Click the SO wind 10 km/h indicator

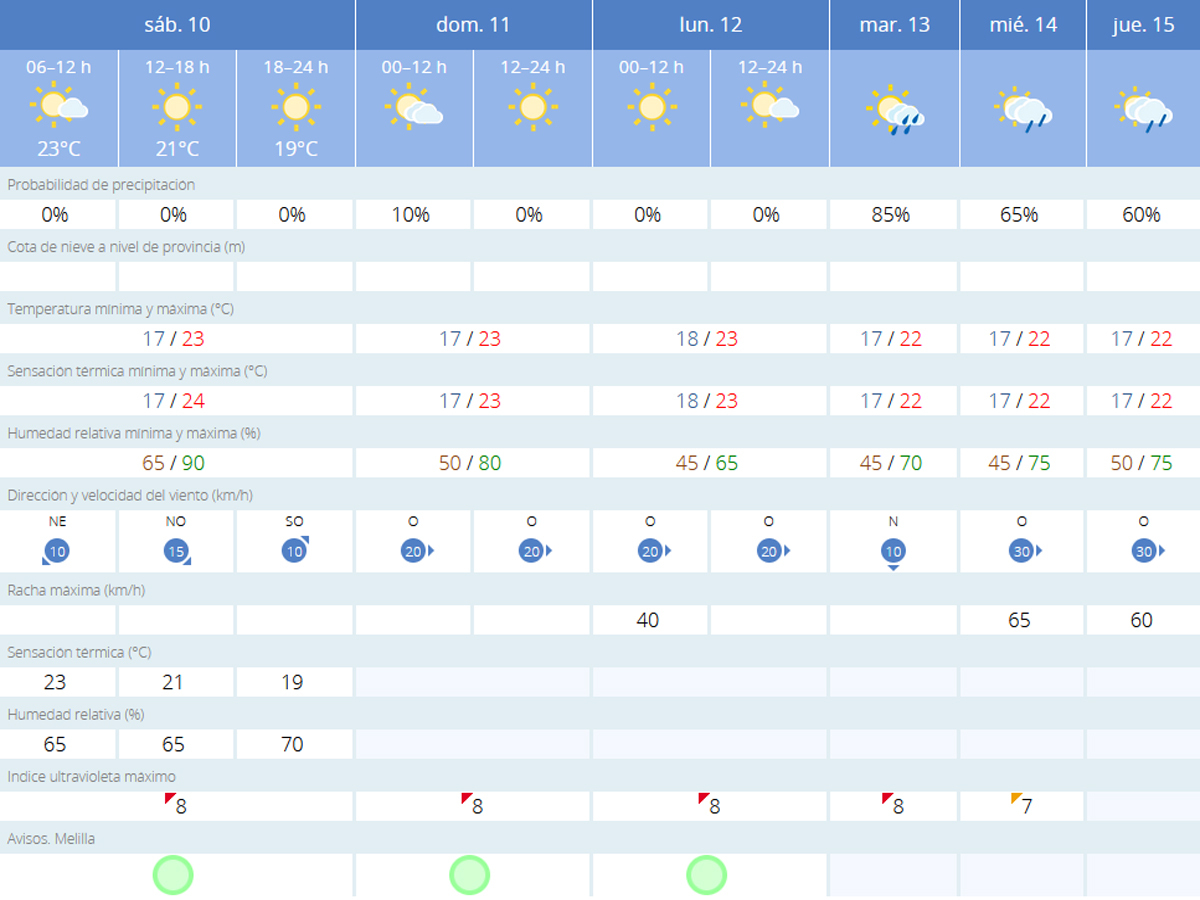[295, 550]
